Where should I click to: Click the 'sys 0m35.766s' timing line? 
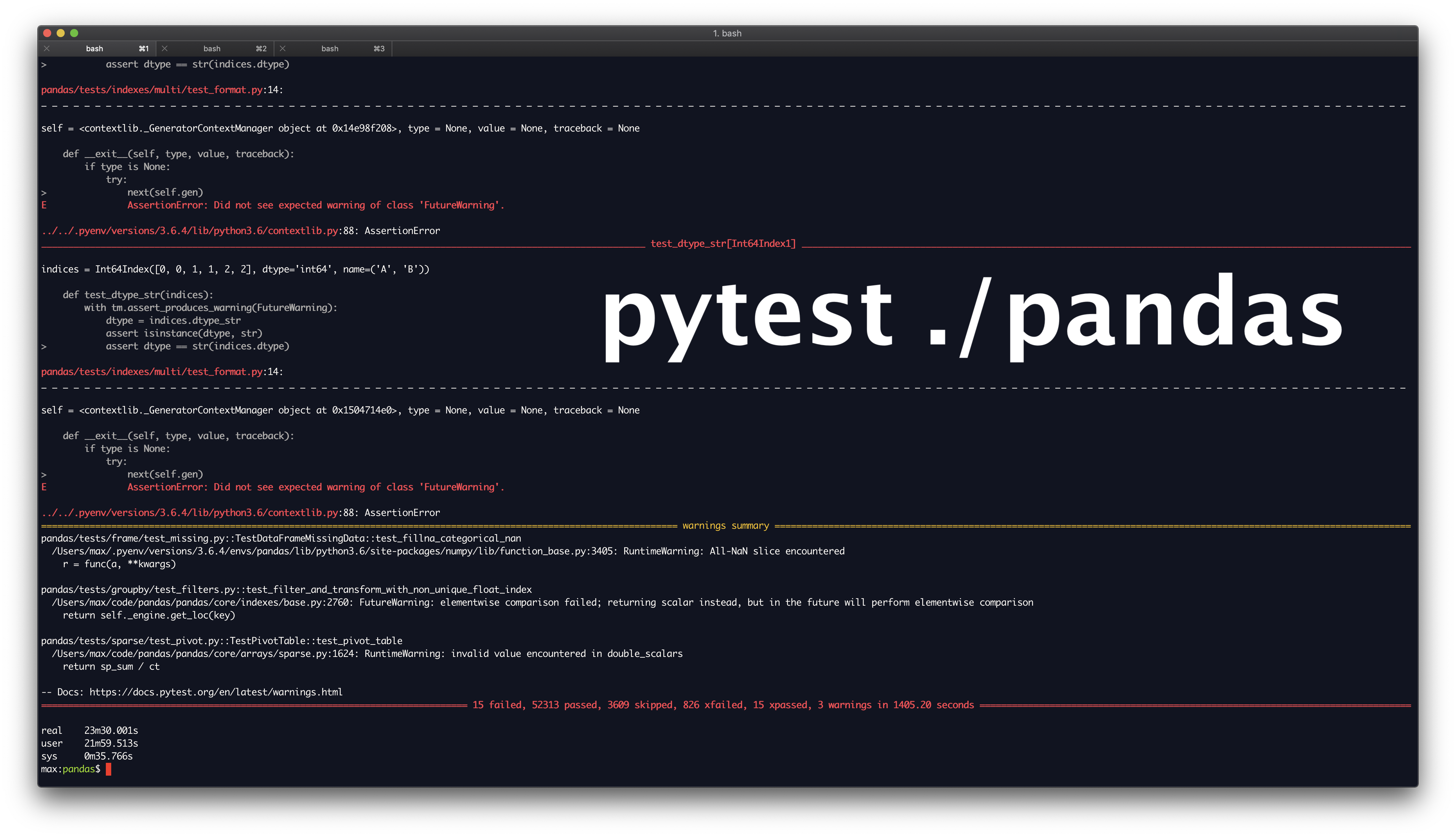pyautogui.click(x=87, y=756)
